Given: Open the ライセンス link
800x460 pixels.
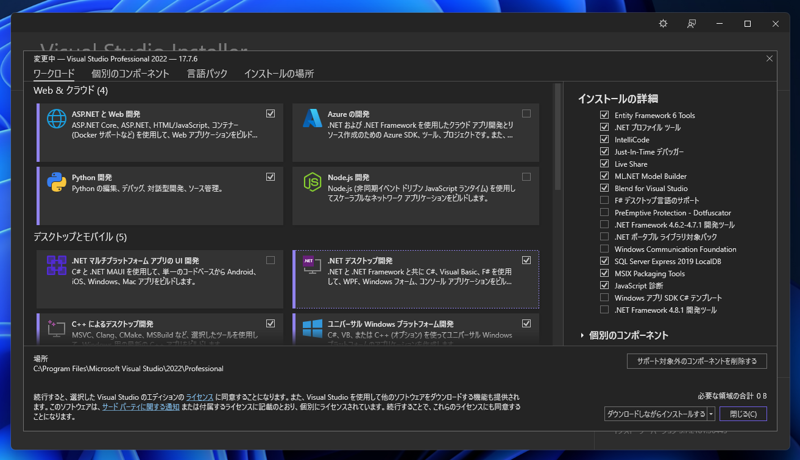Looking at the screenshot, I should [x=199, y=397].
